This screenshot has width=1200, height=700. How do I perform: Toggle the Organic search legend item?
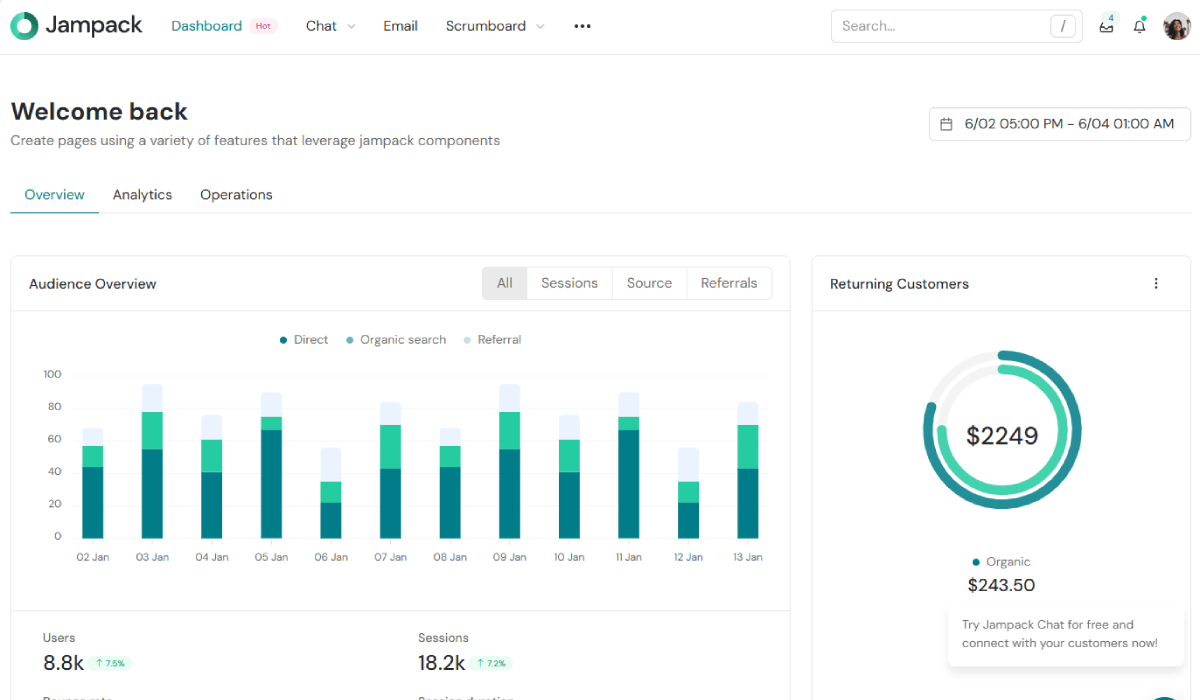click(396, 340)
